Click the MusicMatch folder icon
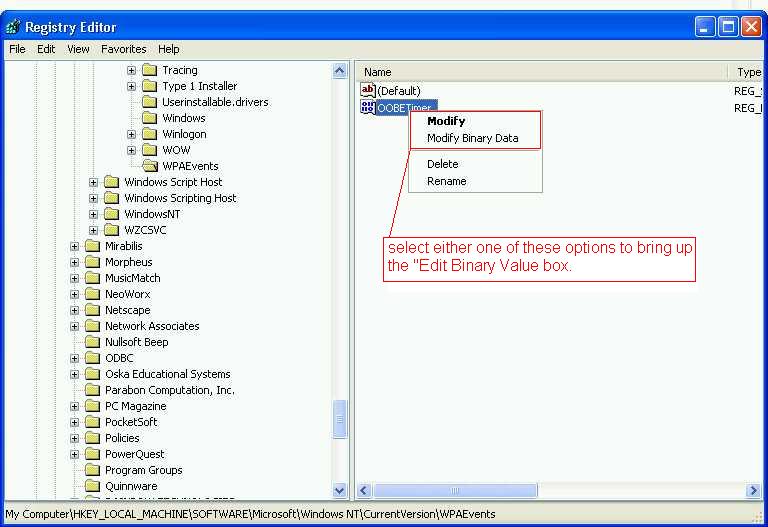The width and height of the screenshot is (768, 527). click(x=93, y=278)
